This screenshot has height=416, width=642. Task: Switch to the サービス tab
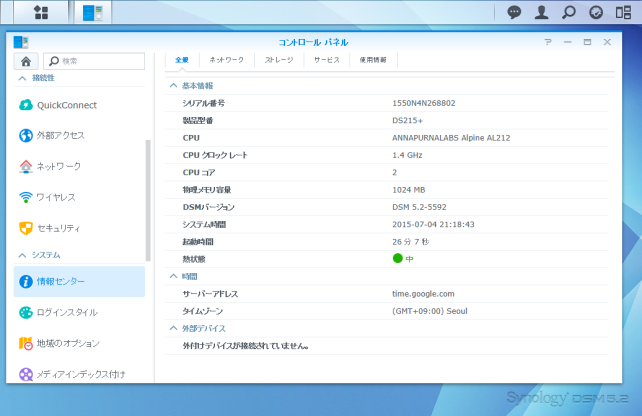327,60
